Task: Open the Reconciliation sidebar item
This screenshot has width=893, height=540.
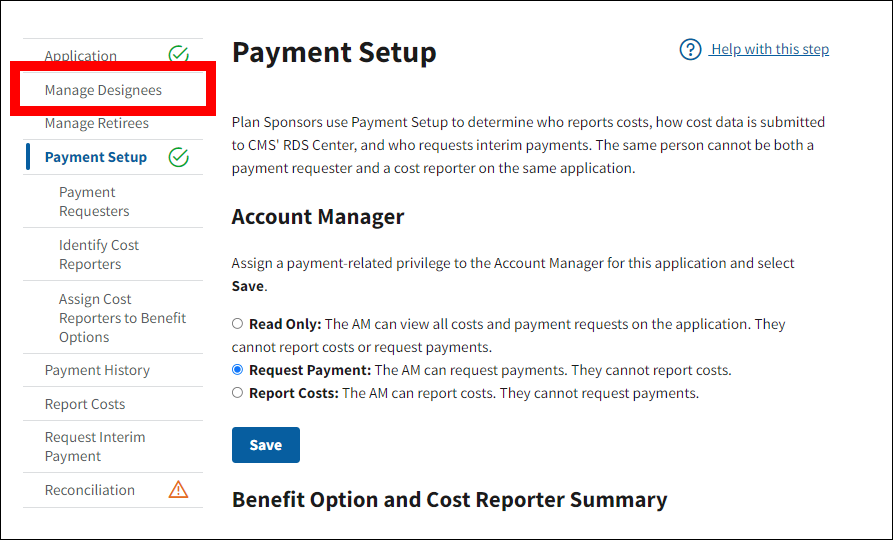Action: (90, 490)
